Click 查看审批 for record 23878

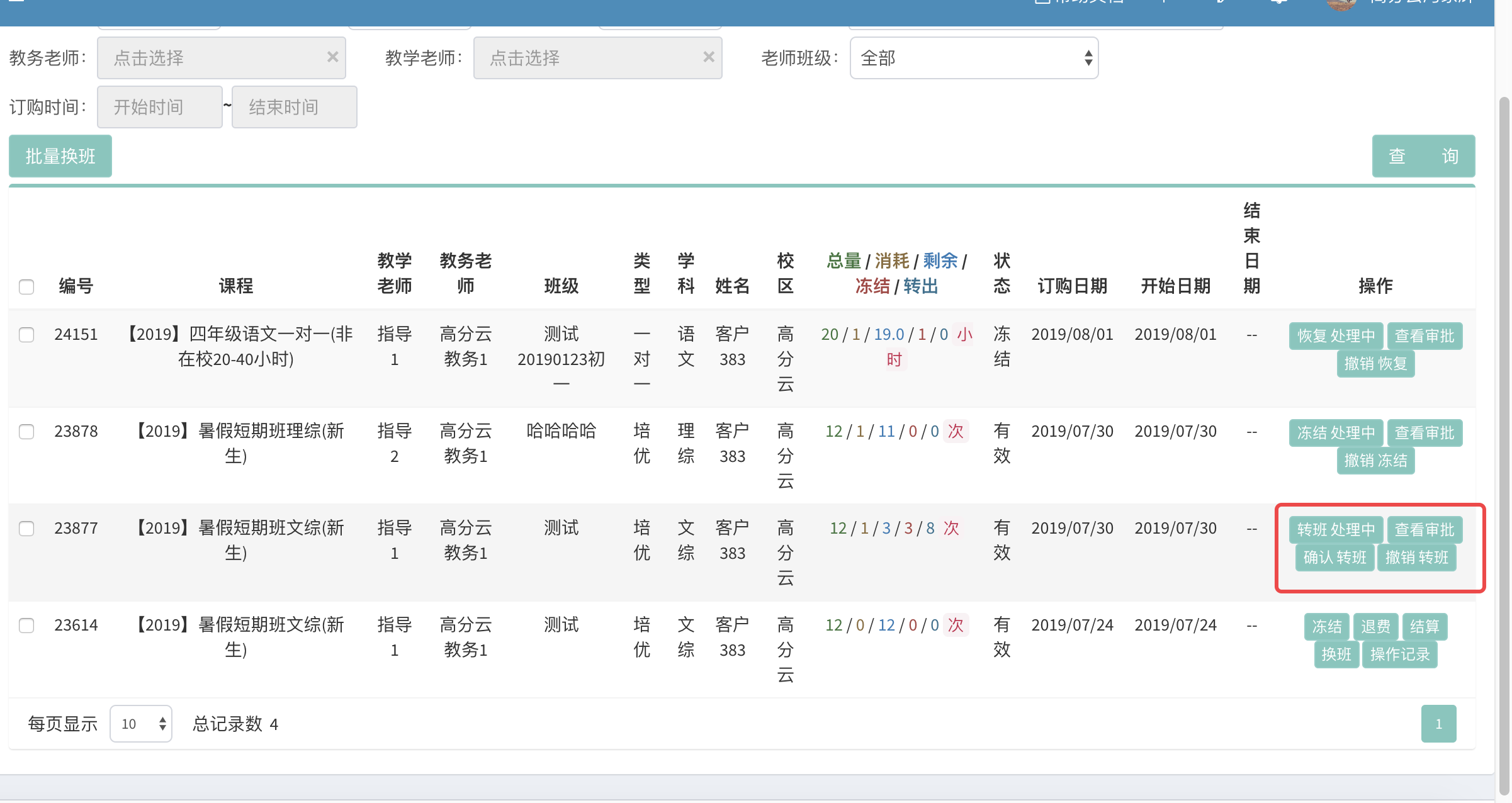pos(1424,433)
